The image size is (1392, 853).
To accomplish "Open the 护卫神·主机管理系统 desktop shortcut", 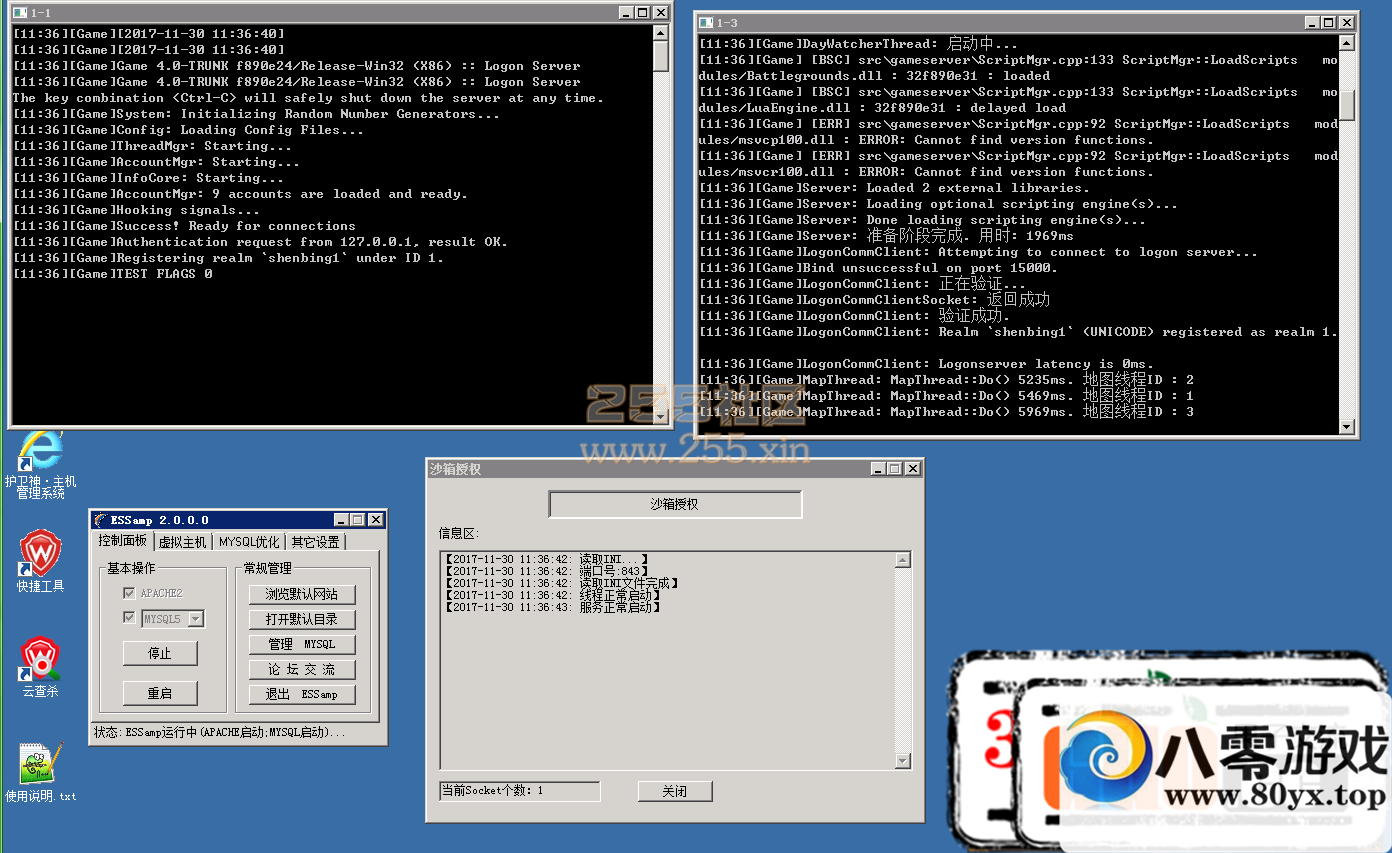I will 40,452.
